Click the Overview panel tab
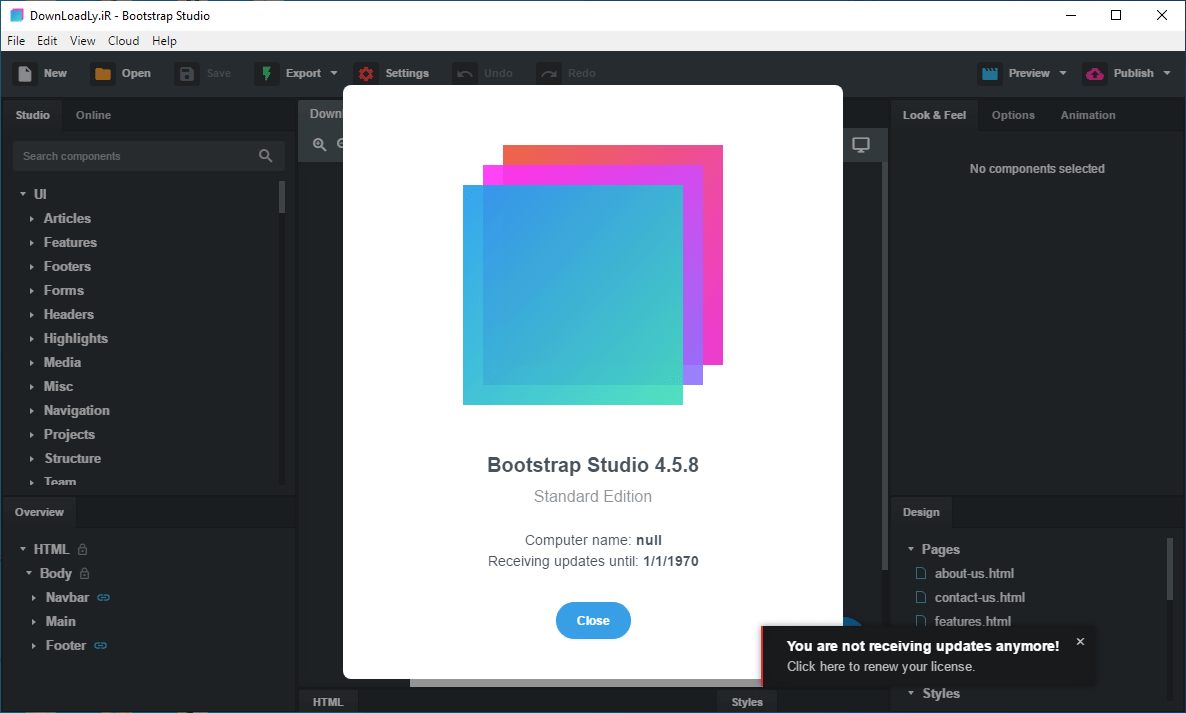The image size is (1186, 713). [39, 512]
